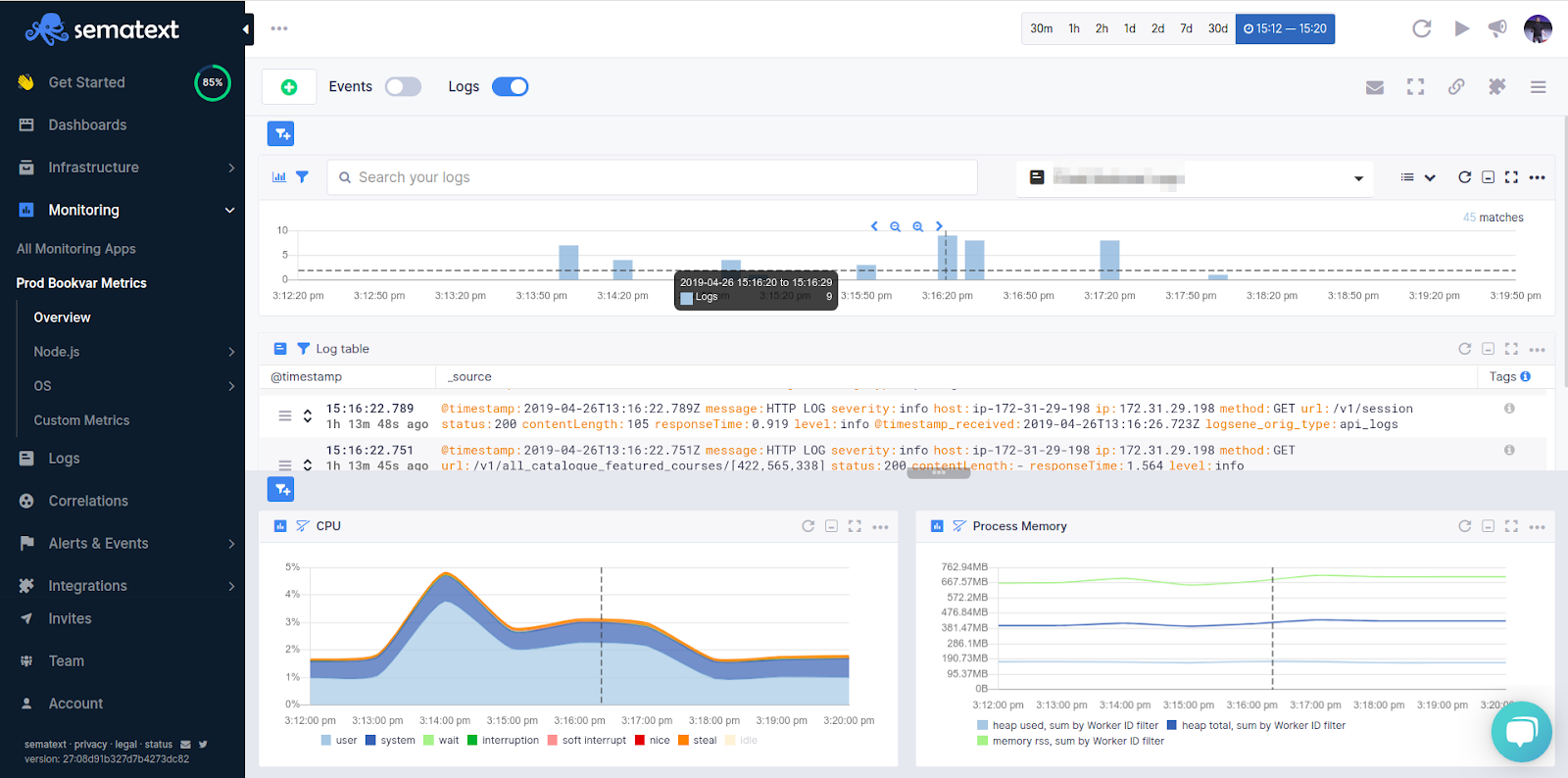Open the announcements megaphone icon
The width and height of the screenshot is (1568, 778).
pos(1497,28)
